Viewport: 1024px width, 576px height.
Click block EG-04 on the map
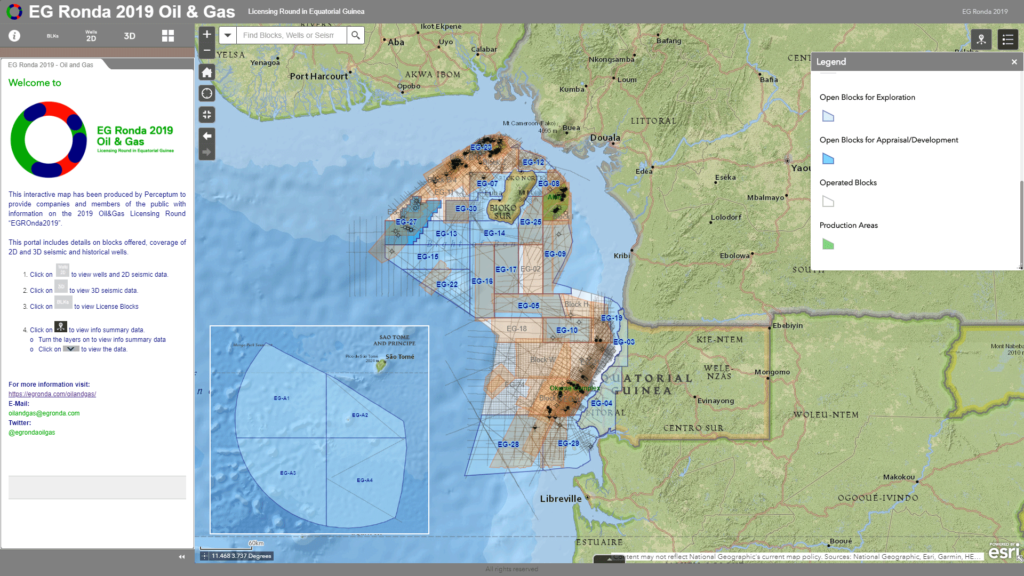tap(601, 403)
